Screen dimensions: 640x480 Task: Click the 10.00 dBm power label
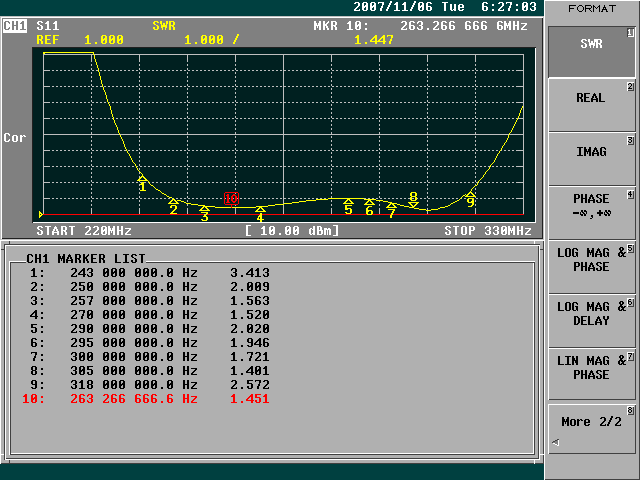pyautogui.click(x=292, y=231)
